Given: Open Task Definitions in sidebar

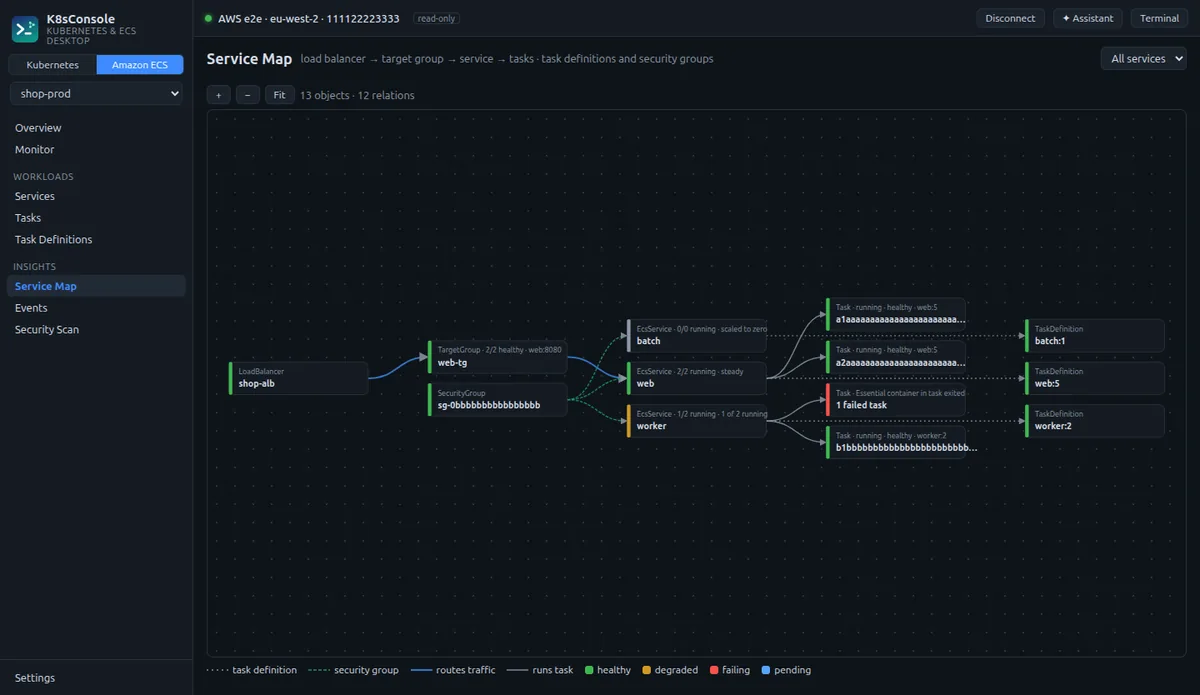Looking at the screenshot, I should point(96,240).
